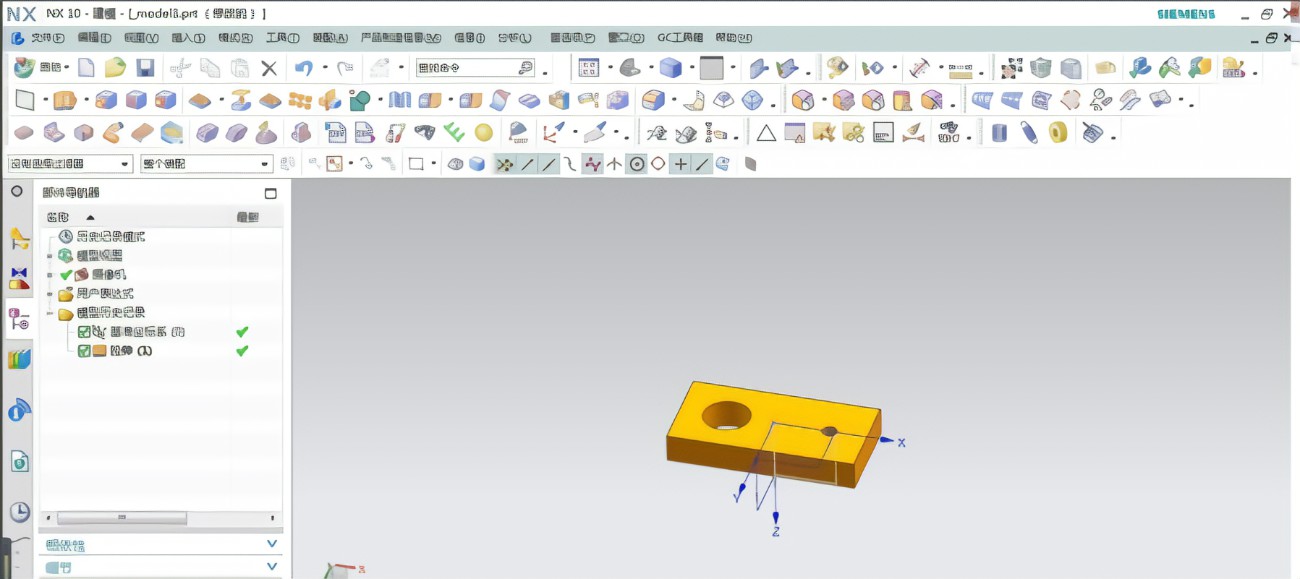Open the History clock icon in sidebar
The width and height of the screenshot is (1300, 579).
(19, 512)
